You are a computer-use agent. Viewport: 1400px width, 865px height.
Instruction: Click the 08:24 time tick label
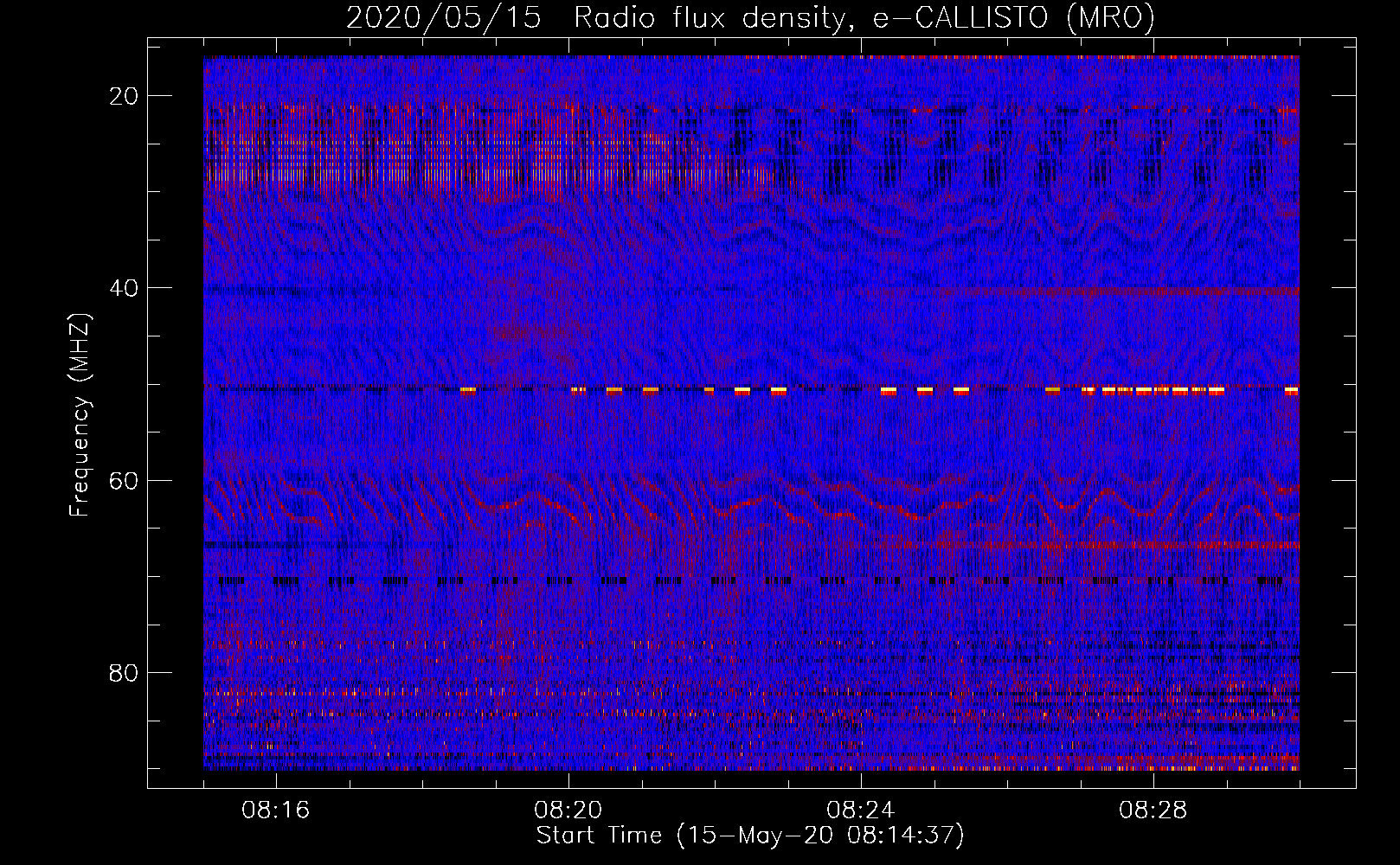[x=861, y=811]
